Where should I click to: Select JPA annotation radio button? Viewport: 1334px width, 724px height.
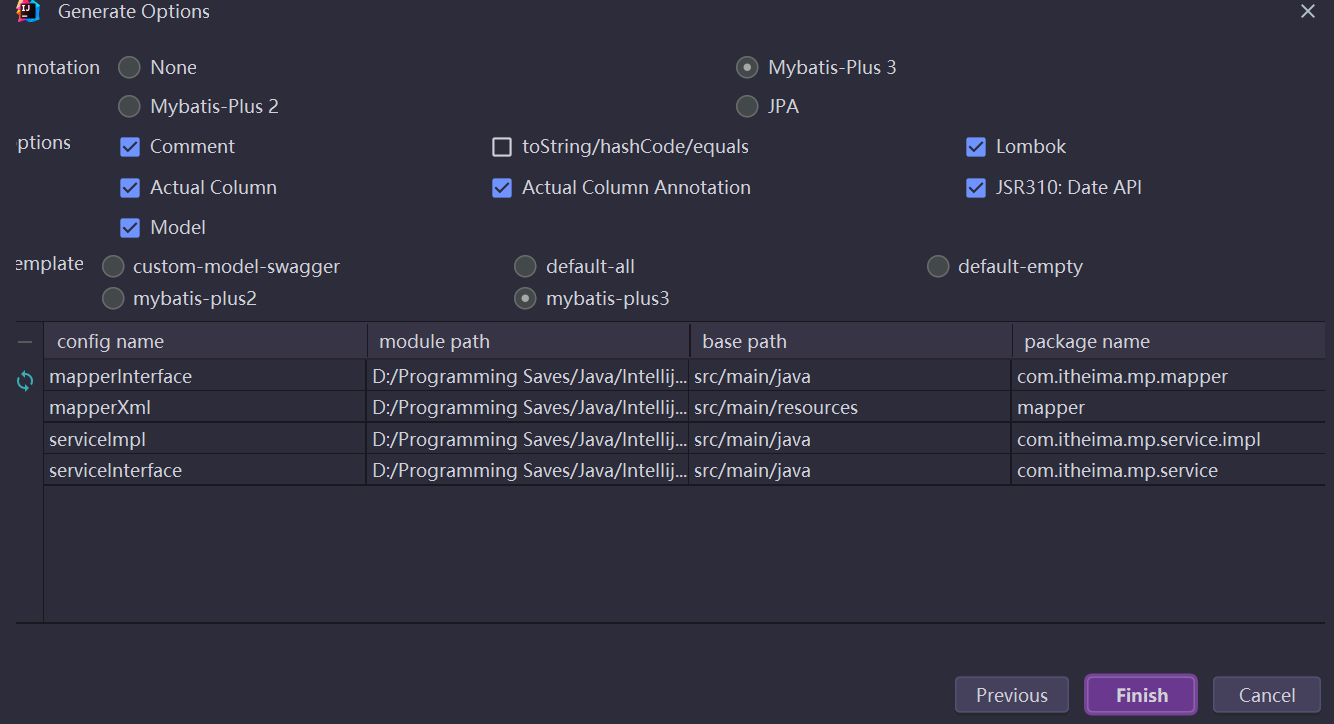coord(747,106)
